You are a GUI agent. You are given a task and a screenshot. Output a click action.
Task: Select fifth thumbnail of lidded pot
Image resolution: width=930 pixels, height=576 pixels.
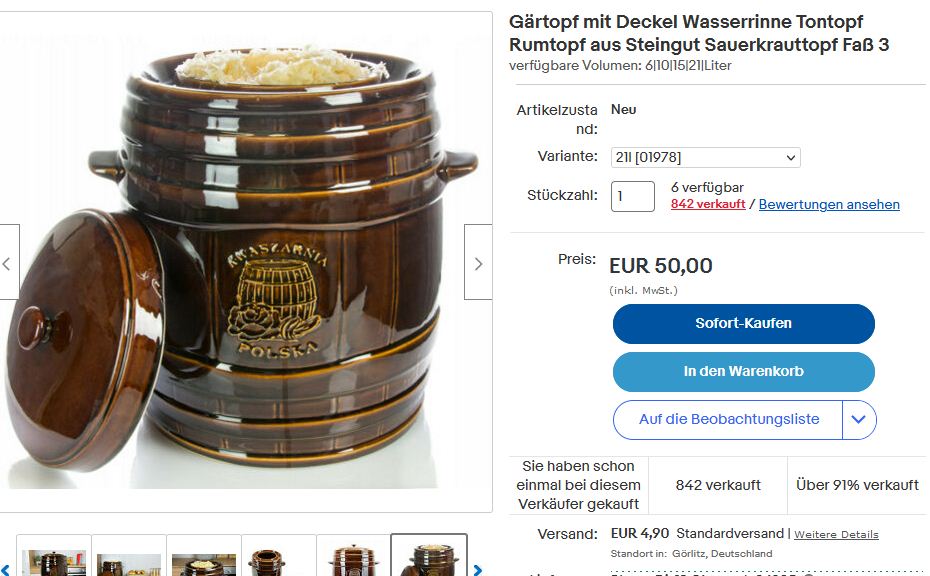353,556
